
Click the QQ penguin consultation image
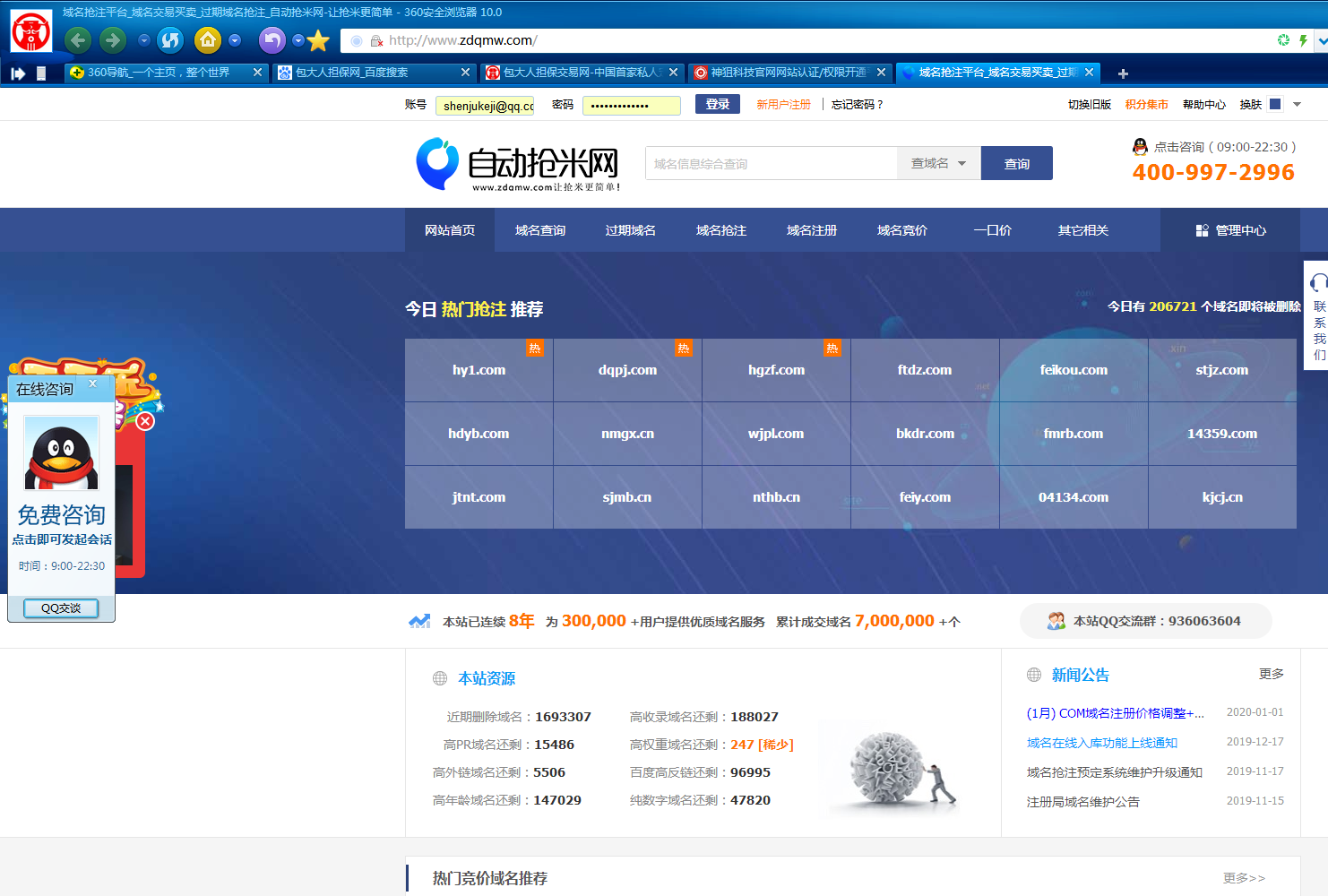click(61, 453)
